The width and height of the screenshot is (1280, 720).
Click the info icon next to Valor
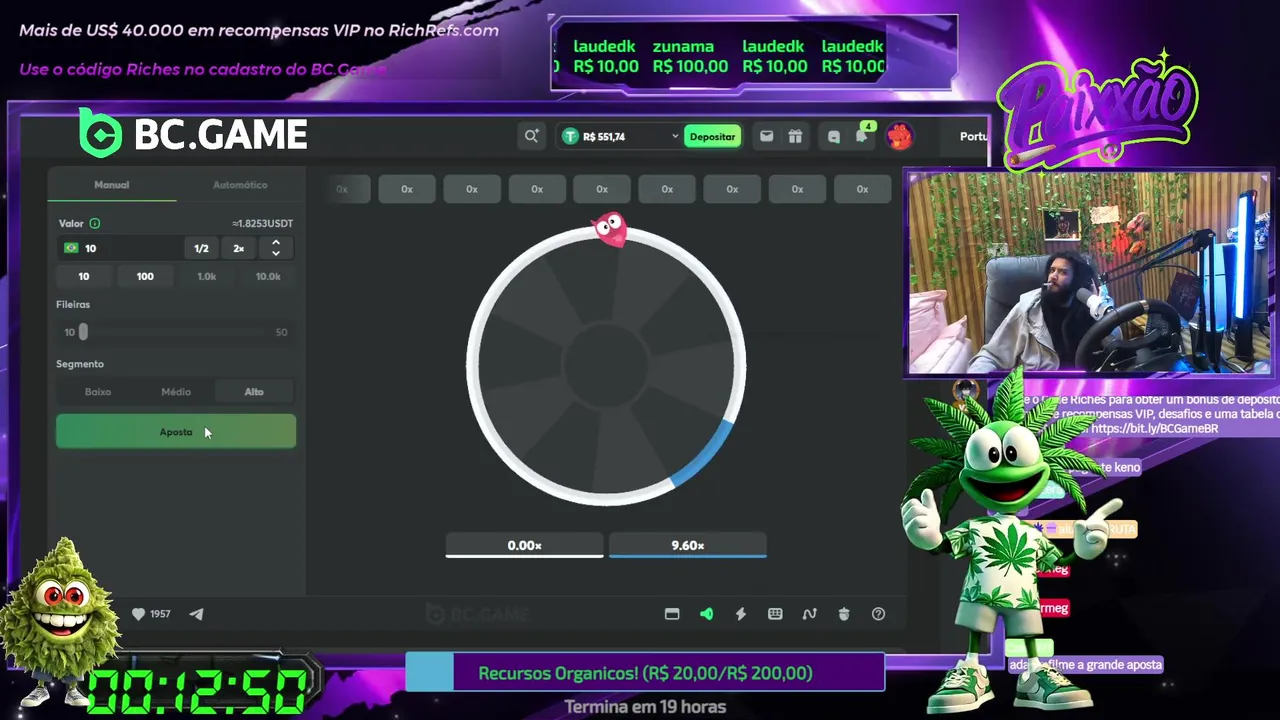(95, 223)
